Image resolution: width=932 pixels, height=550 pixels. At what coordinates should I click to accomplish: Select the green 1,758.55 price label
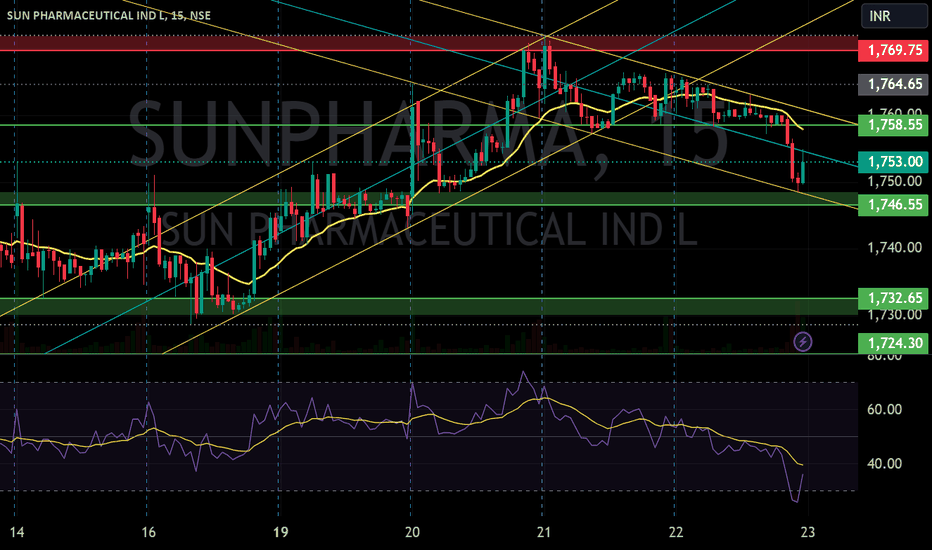(895, 125)
